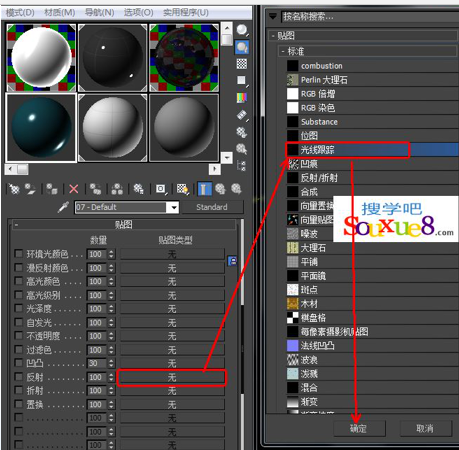Open the 实用程序(U) menu
The image size is (459, 450).
(x=186, y=13)
